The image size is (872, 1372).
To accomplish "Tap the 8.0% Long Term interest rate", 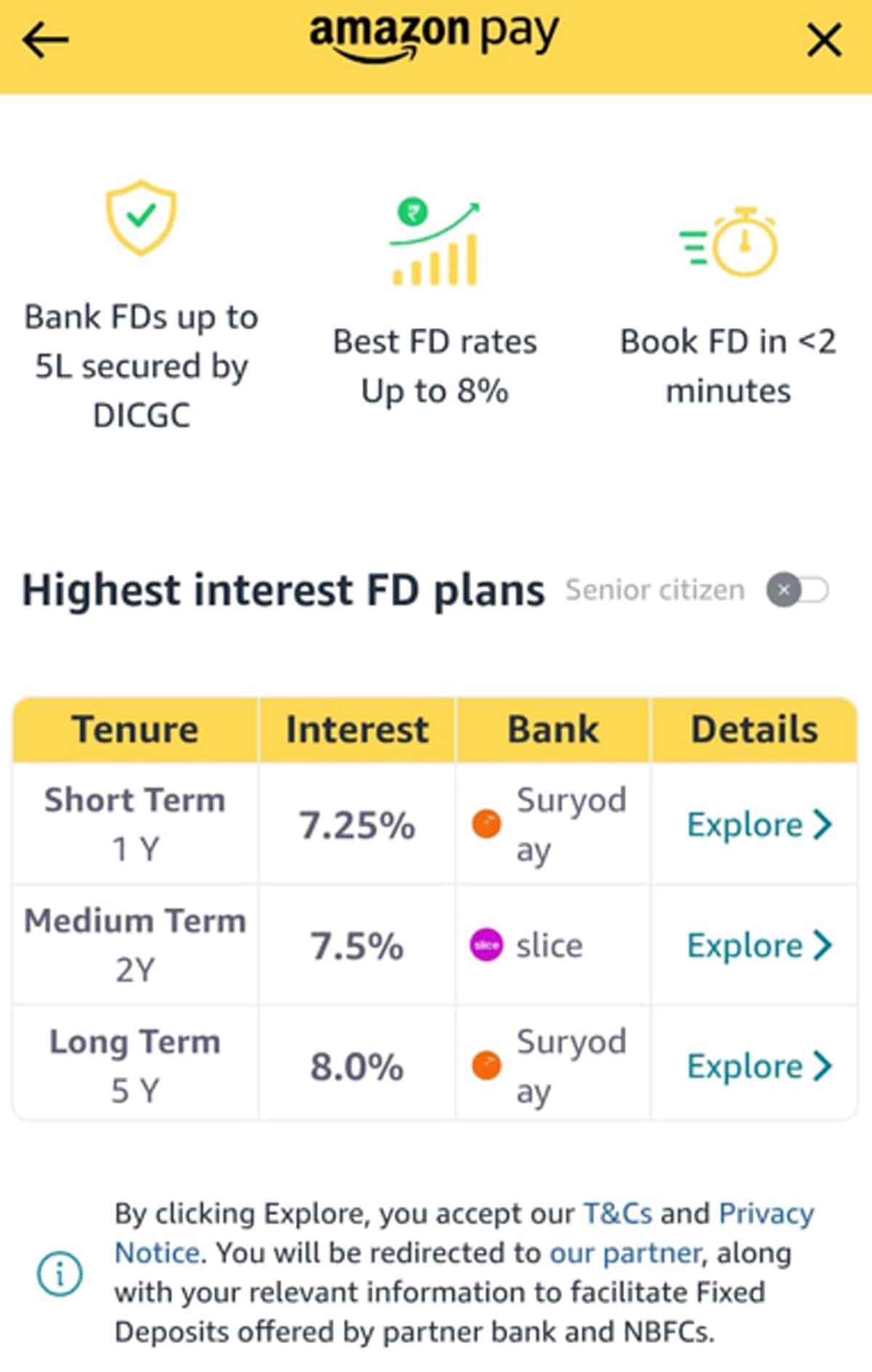I will coord(357,1067).
